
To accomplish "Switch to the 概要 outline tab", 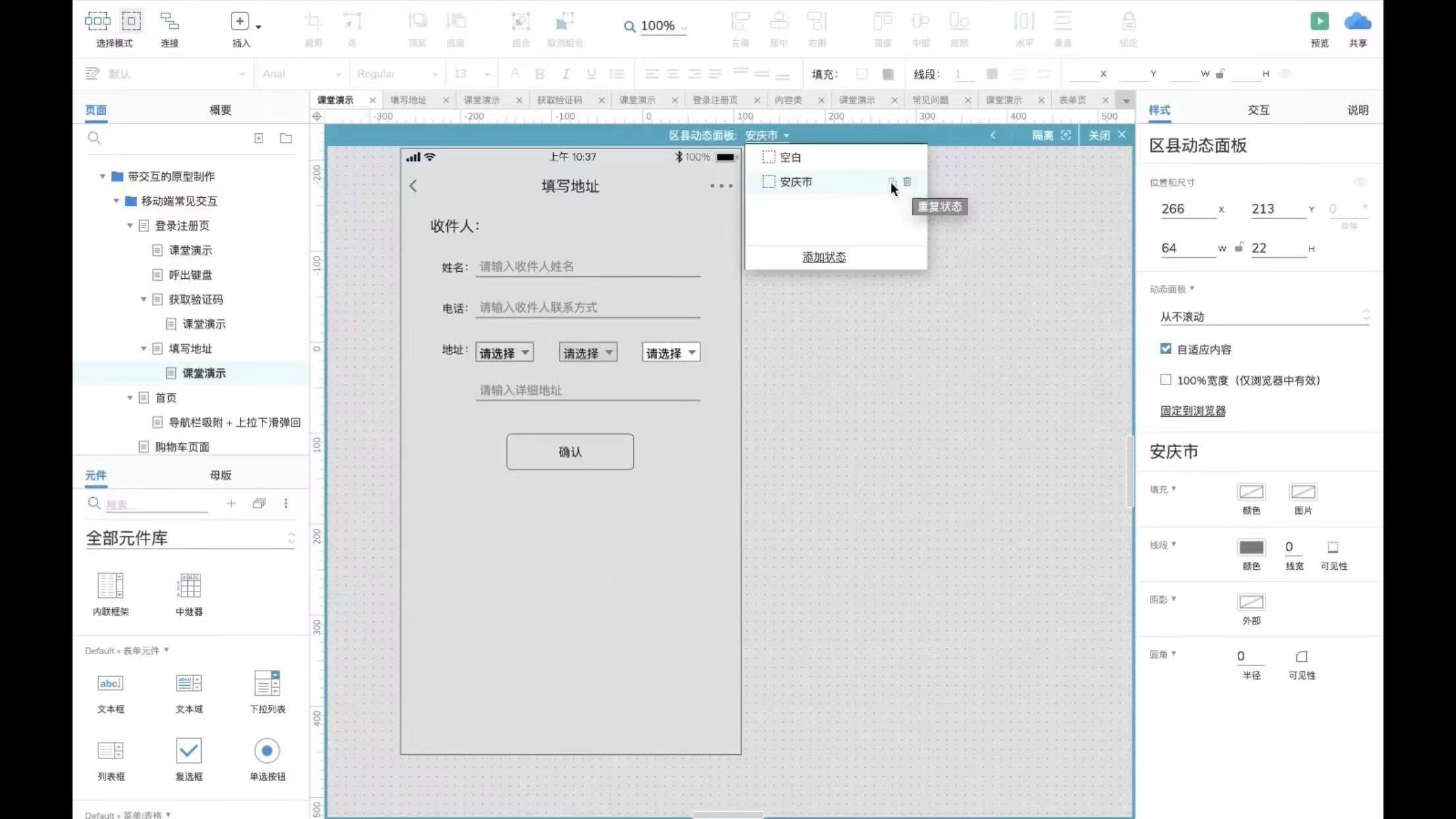I will coord(220,110).
